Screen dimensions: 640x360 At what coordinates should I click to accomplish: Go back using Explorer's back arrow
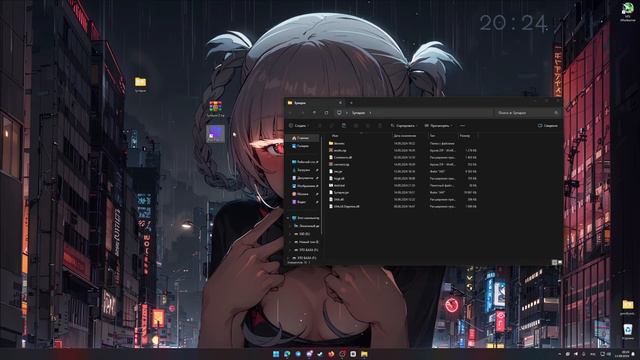point(291,113)
